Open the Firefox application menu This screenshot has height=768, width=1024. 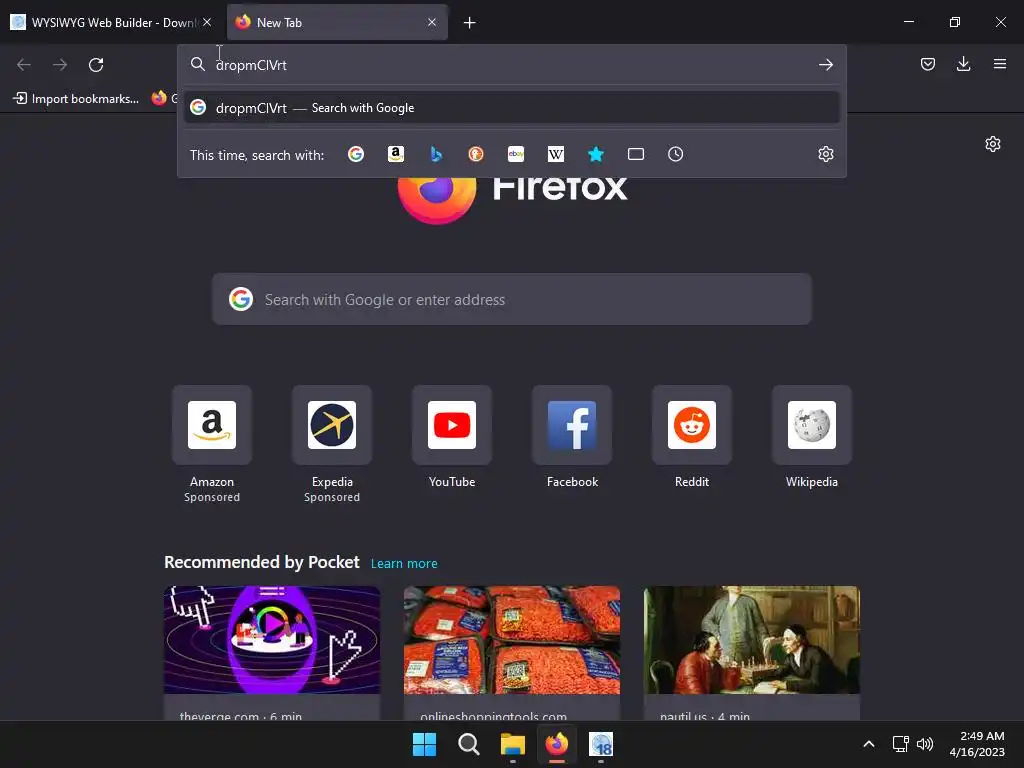click(999, 64)
